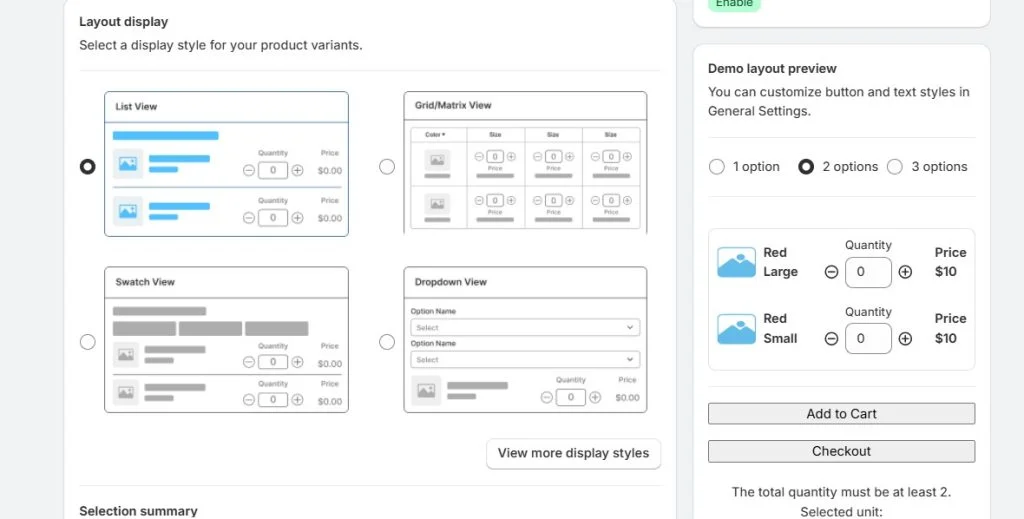Image resolution: width=1024 pixels, height=519 pixels.
Task: Decrease quantity for Red Small
Action: click(831, 338)
